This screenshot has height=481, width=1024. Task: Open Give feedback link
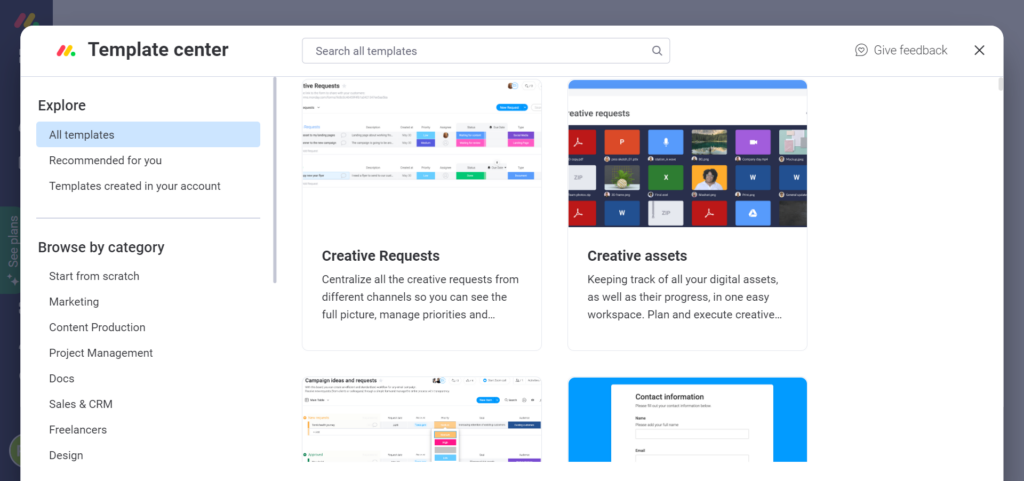coord(901,50)
